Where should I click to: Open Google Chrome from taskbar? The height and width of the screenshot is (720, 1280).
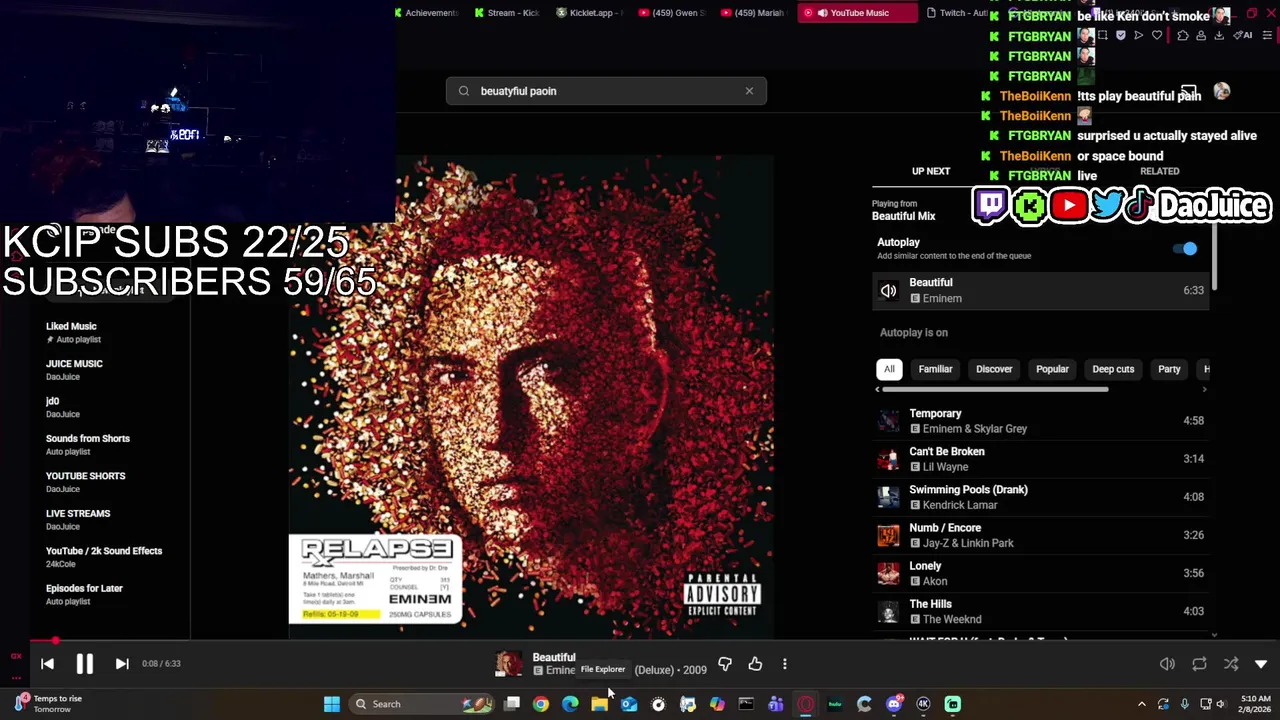tap(541, 704)
